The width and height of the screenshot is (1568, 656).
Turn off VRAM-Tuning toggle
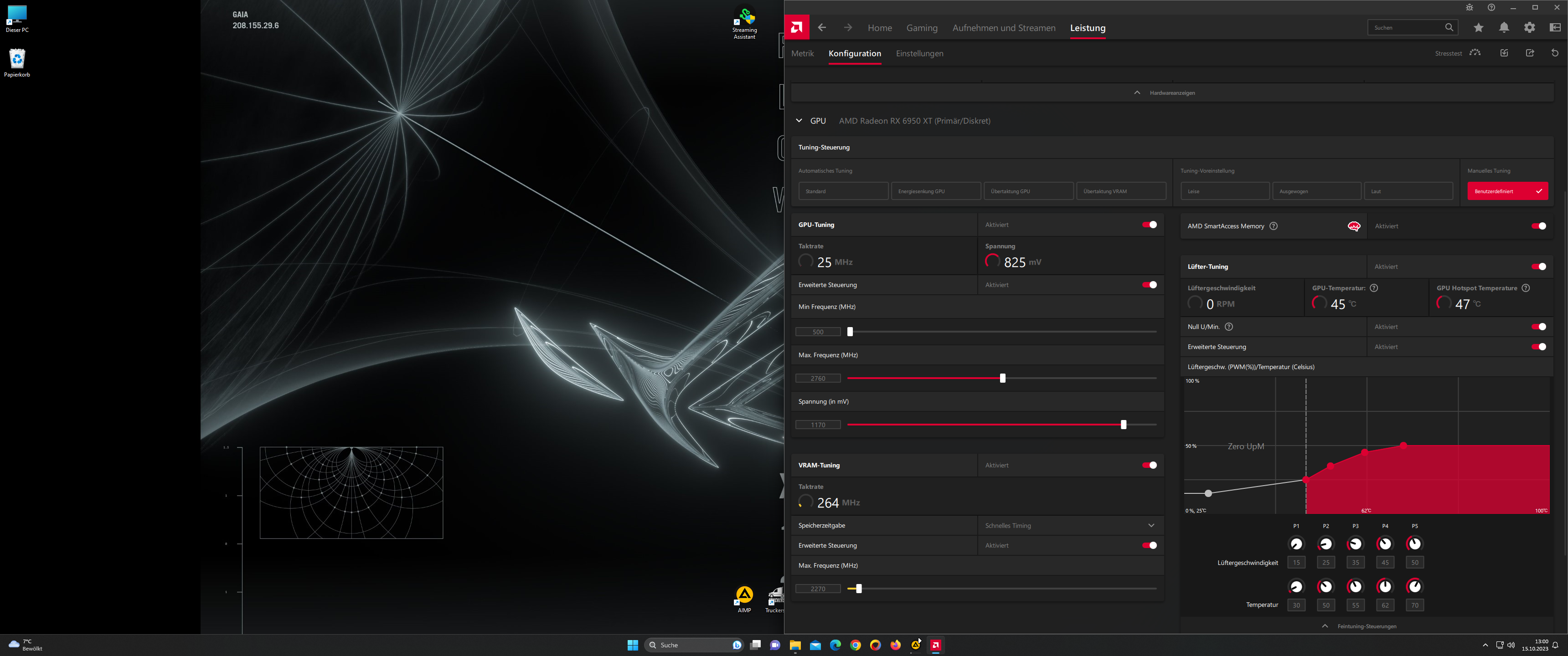click(1149, 465)
